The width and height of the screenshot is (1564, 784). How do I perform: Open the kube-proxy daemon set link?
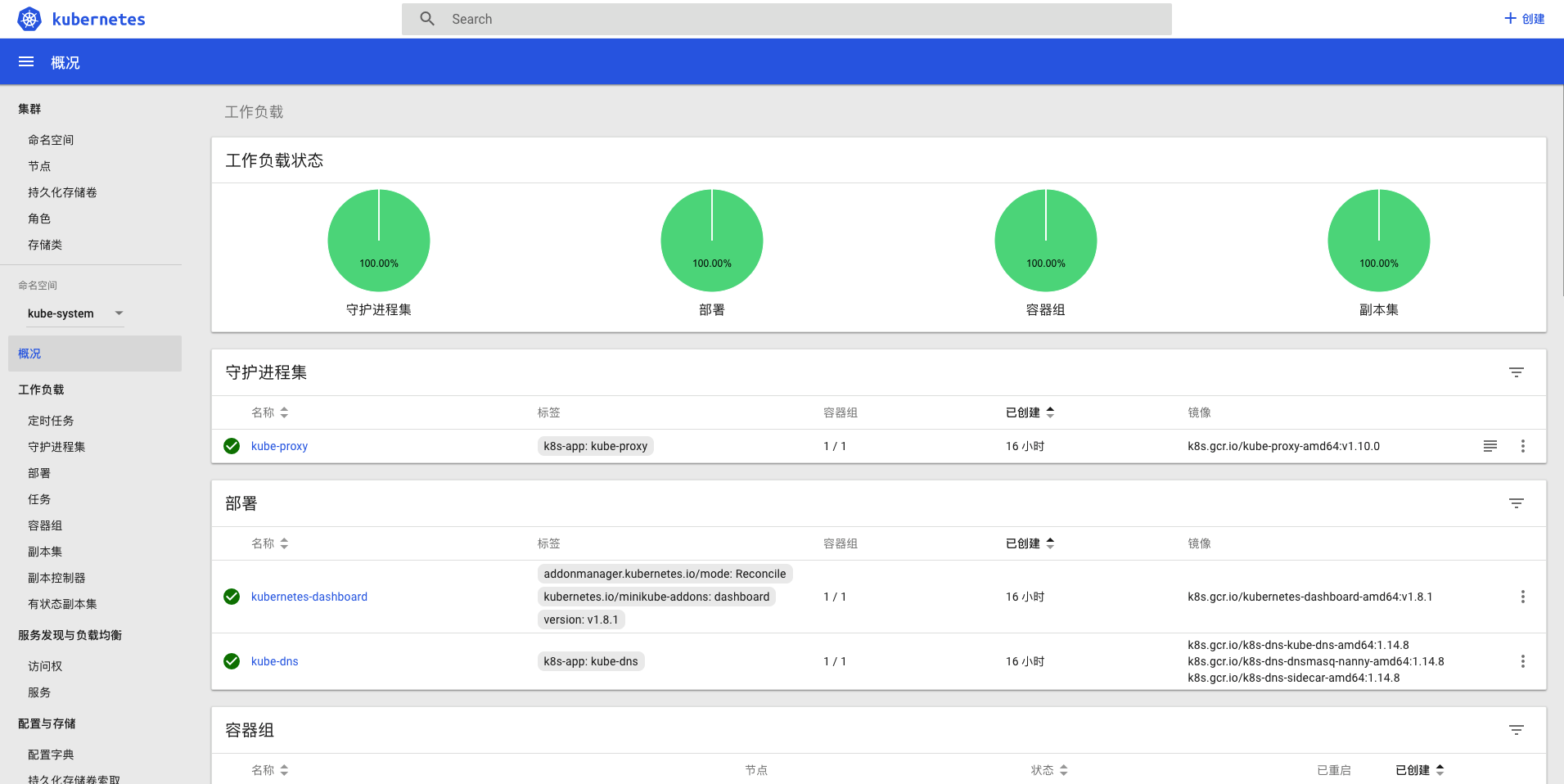(x=279, y=446)
